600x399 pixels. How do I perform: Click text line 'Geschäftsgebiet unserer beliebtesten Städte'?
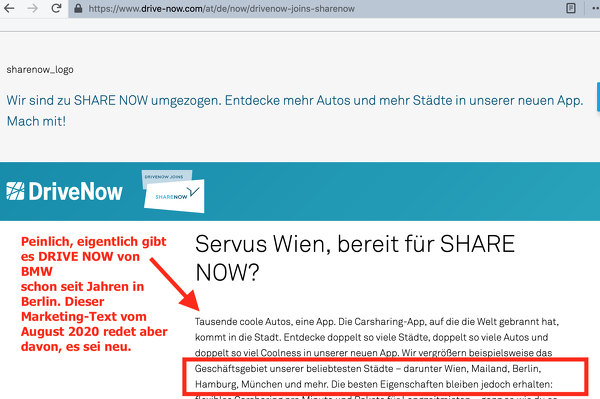tap(368, 369)
